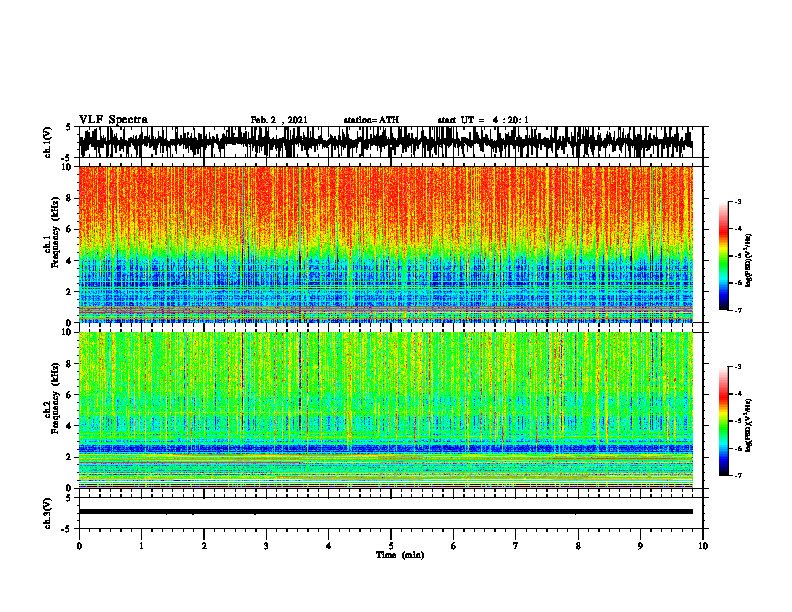Click the ch.3 flat black voltage trace

[385, 512]
